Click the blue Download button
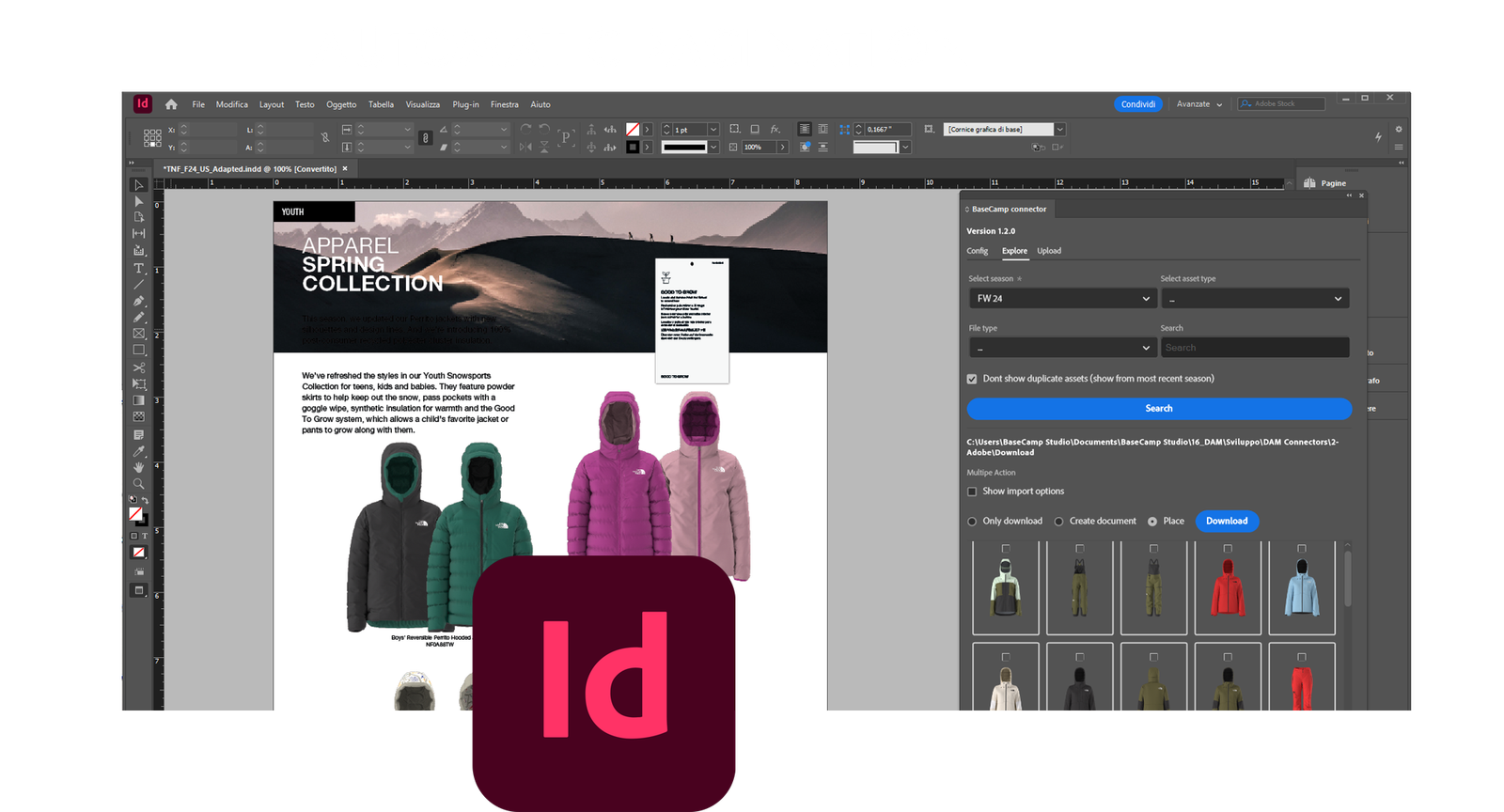This screenshot has width=1504, height=812. [x=1227, y=521]
